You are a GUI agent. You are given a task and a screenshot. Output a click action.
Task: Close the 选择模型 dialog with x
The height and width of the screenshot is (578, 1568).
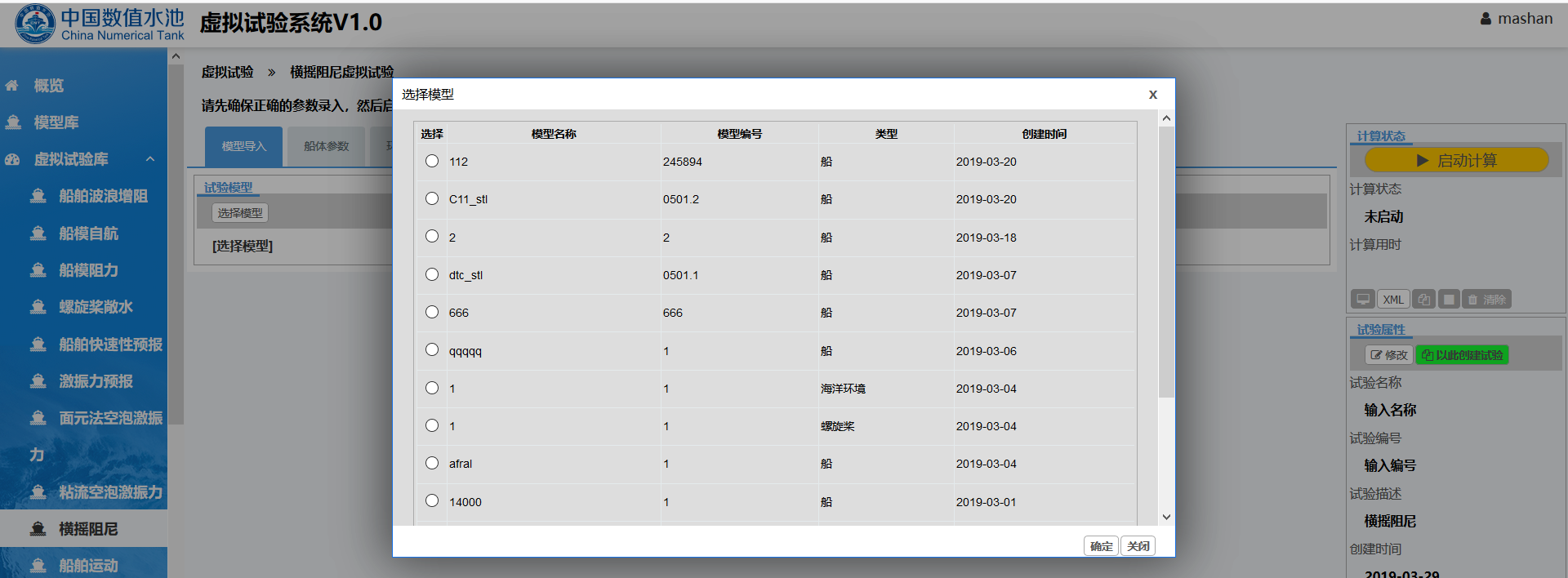point(1152,95)
